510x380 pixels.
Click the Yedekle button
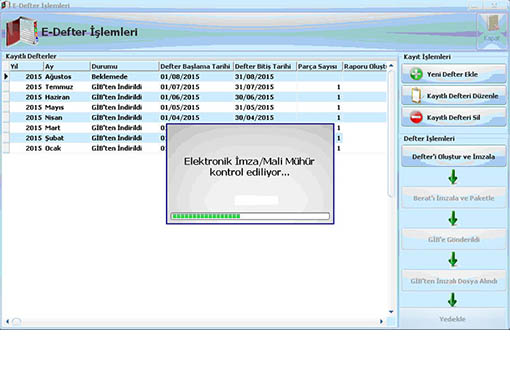(453, 319)
